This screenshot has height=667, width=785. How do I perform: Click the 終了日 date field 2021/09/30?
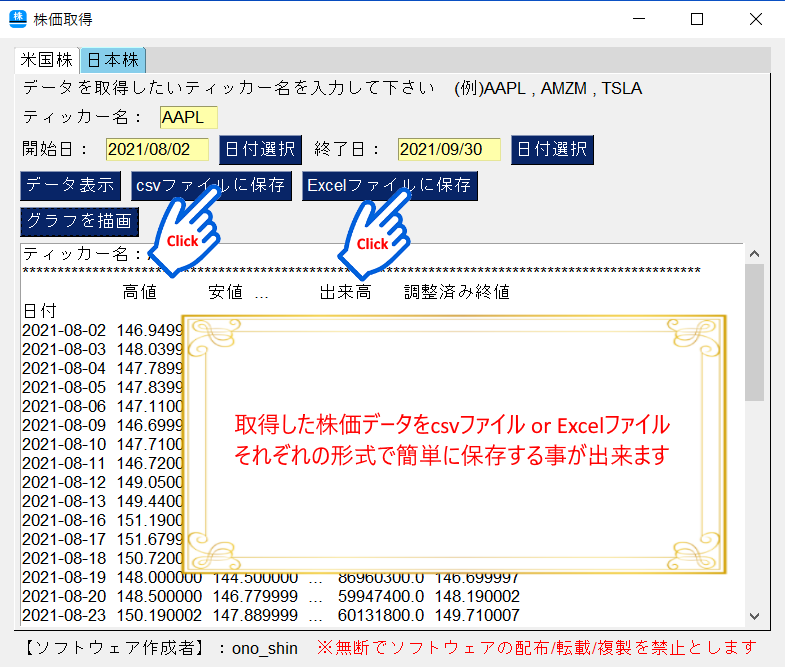[x=449, y=149]
